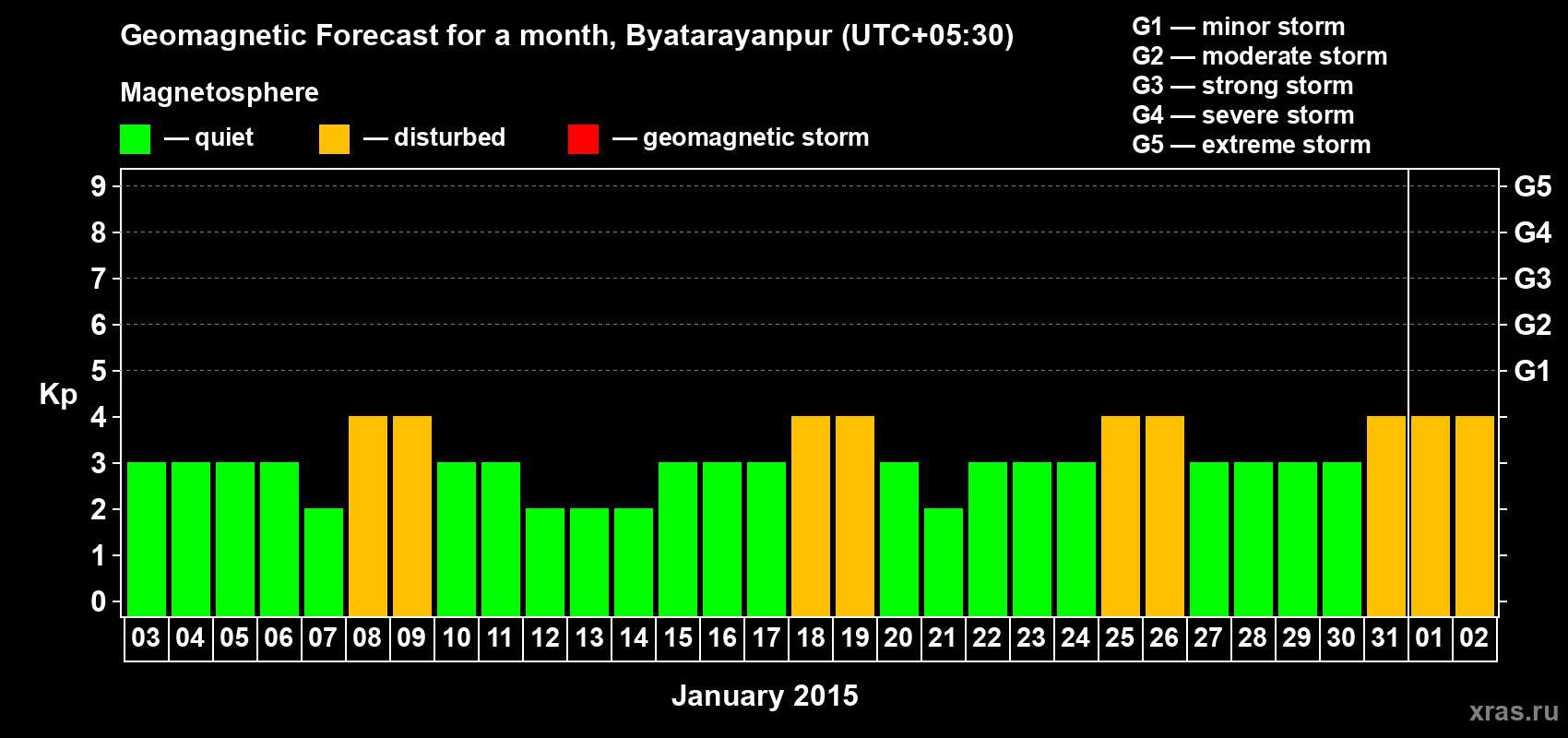The height and width of the screenshot is (738, 1568).
Task: Click the orange bar for day 19
Action: pyautogui.click(x=855, y=516)
